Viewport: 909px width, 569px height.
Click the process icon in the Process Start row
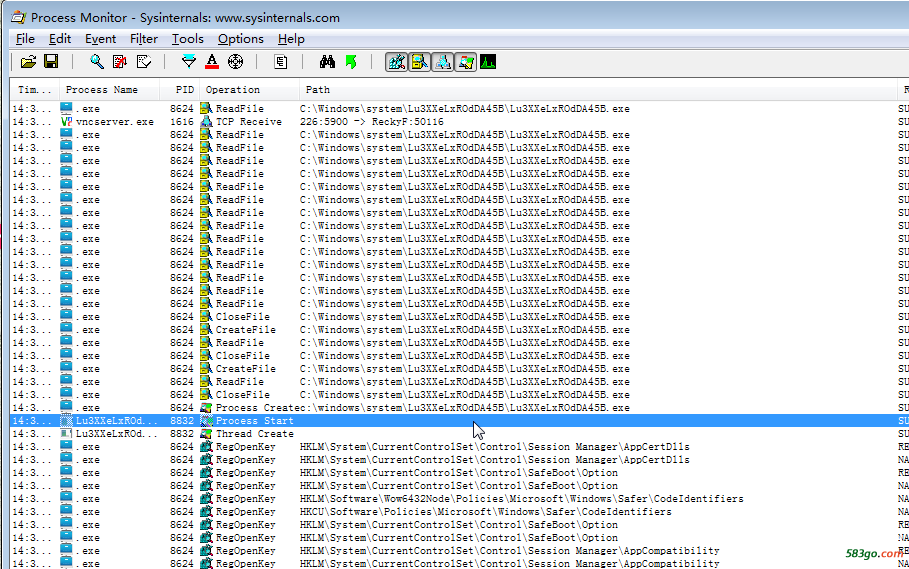tap(67, 421)
